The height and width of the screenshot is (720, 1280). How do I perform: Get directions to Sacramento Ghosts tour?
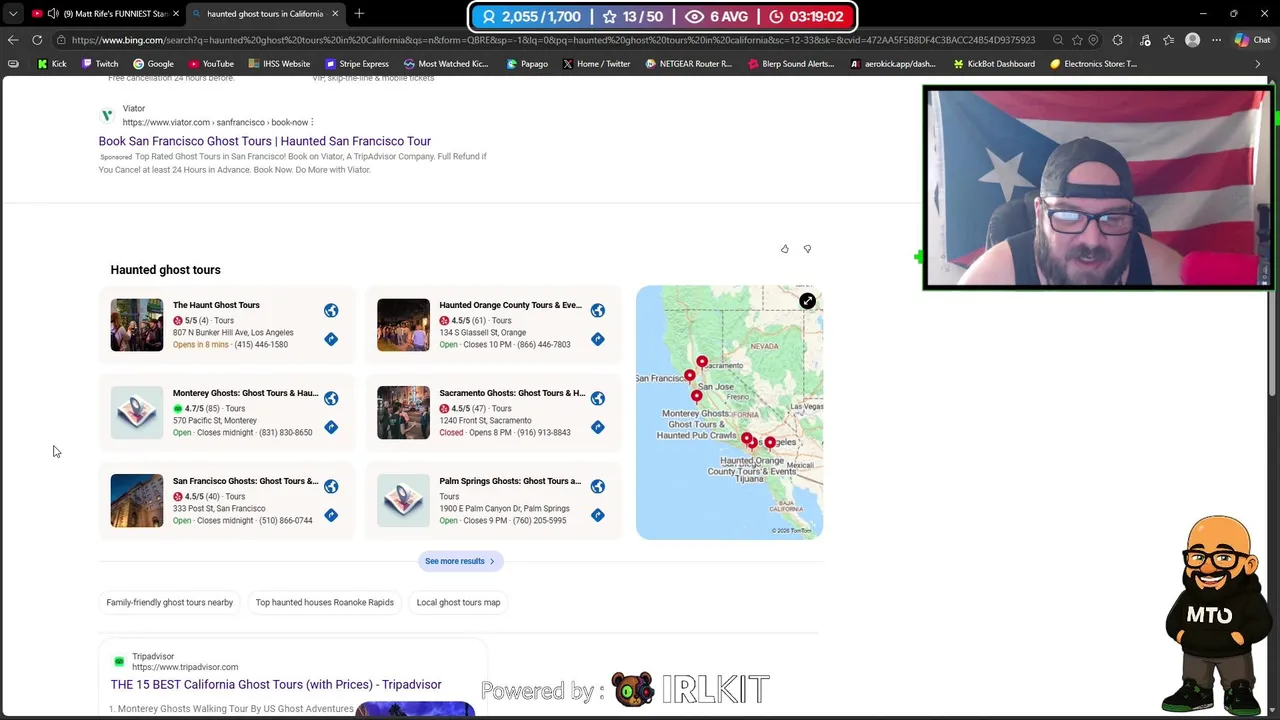pos(597,427)
